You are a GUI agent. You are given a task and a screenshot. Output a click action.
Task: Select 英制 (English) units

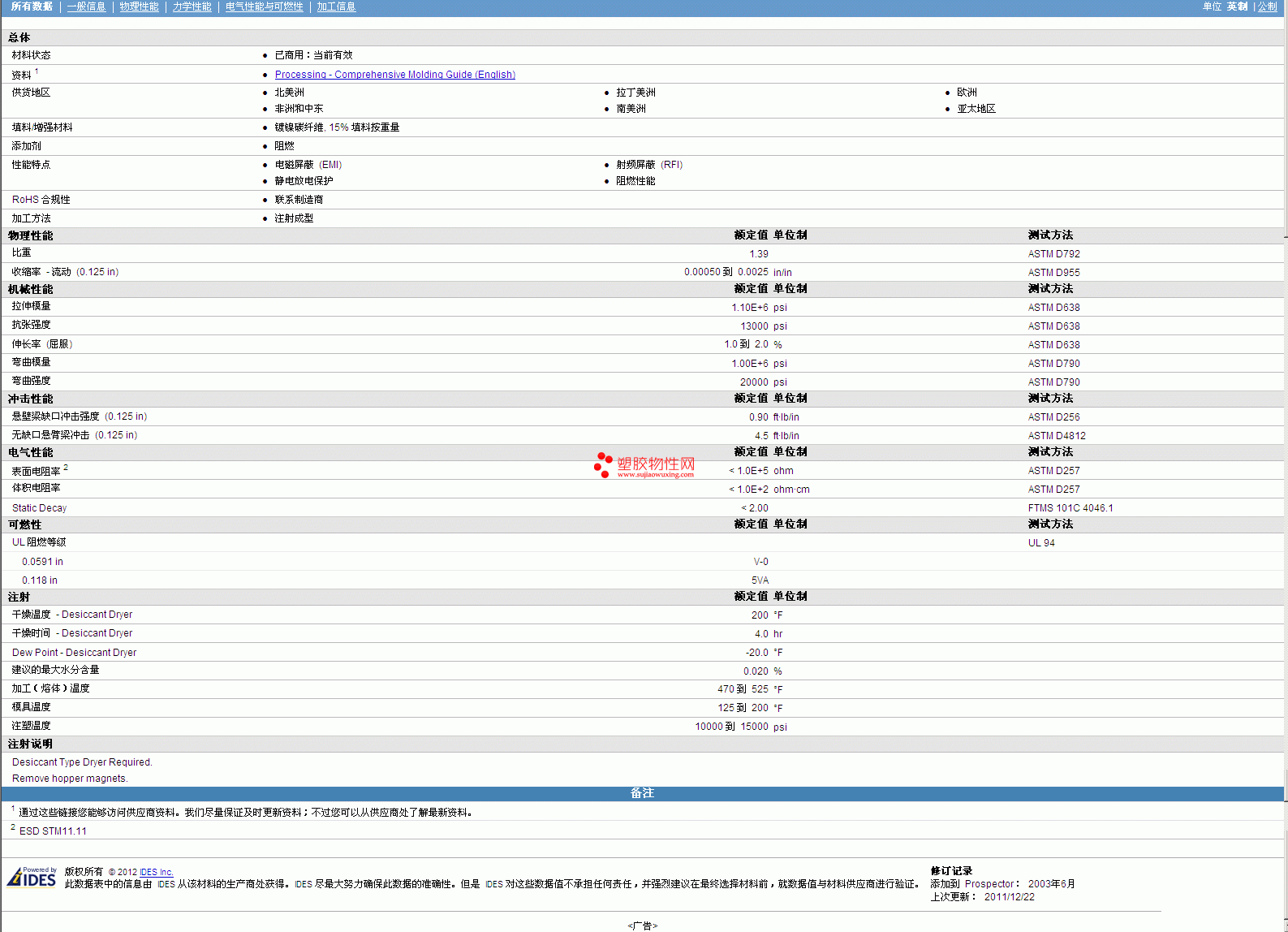1237,6
